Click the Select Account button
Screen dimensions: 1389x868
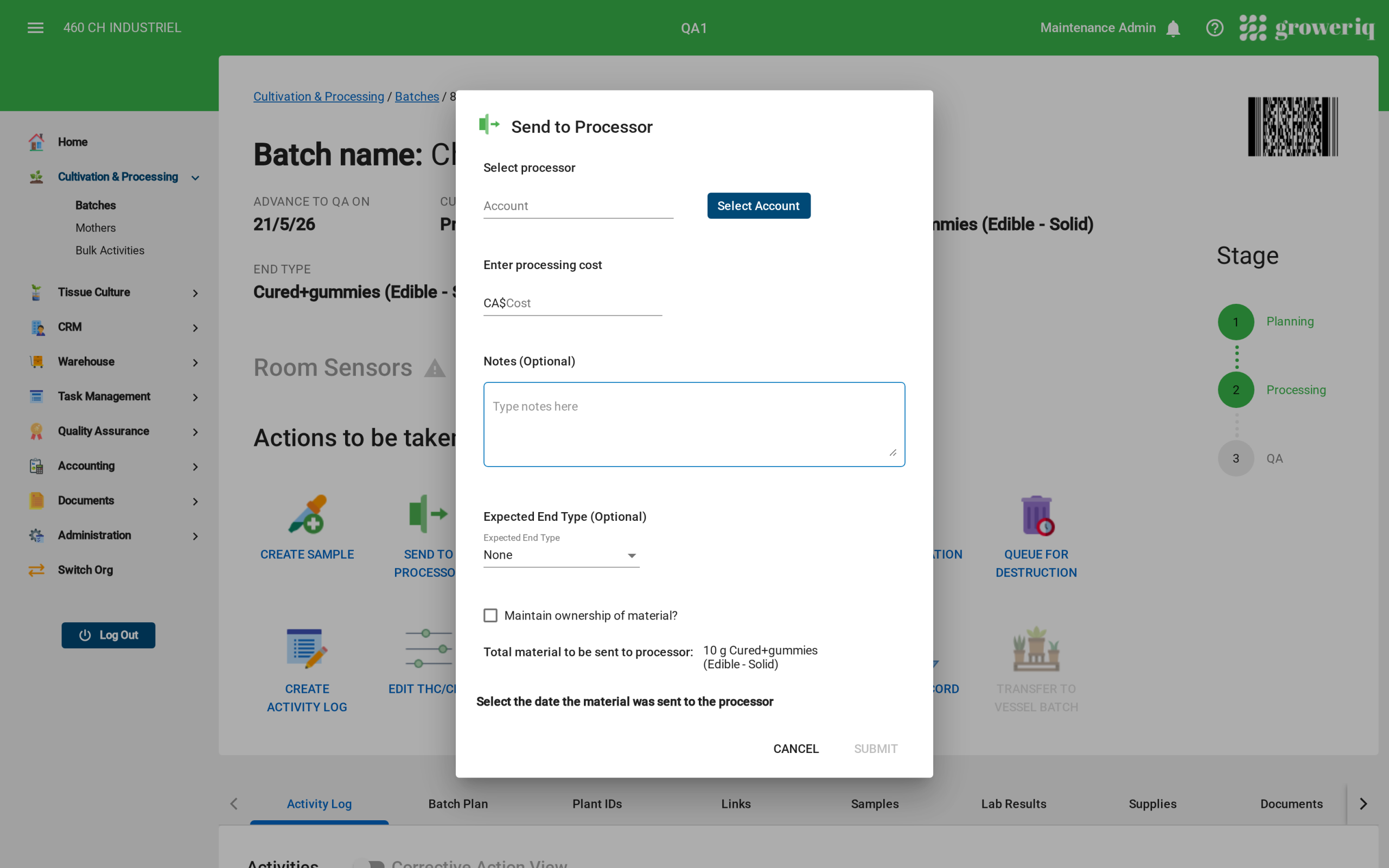click(x=758, y=206)
